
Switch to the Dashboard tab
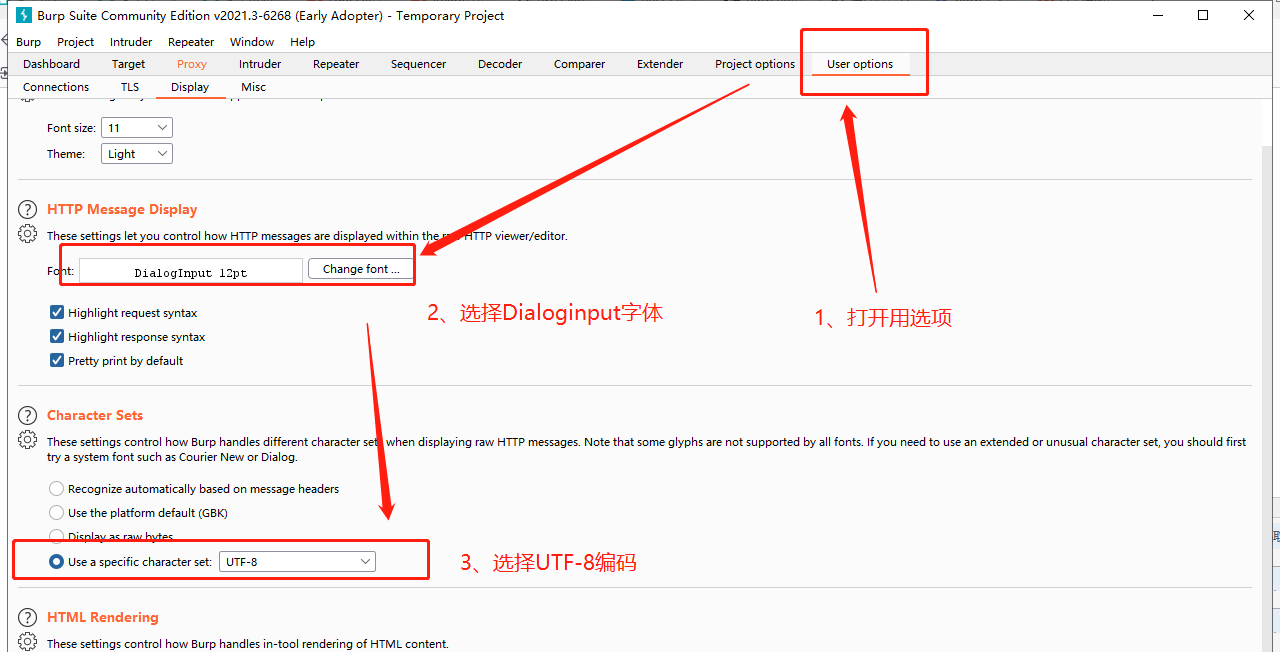(x=52, y=64)
